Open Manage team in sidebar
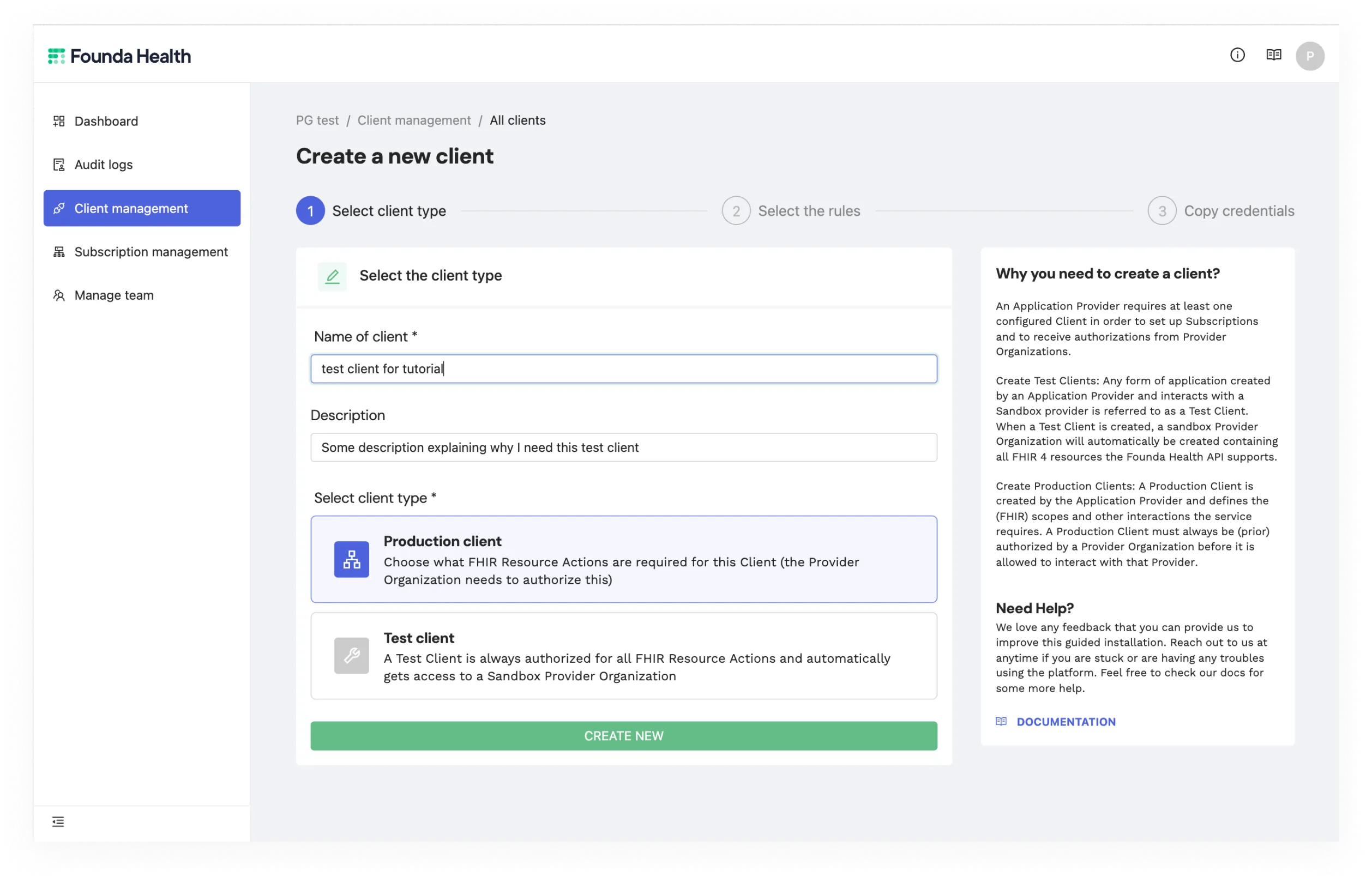 pyautogui.click(x=142, y=295)
